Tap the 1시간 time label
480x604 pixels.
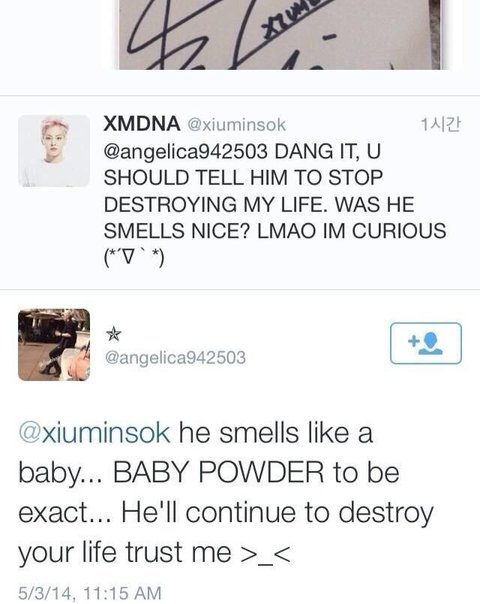tap(441, 124)
